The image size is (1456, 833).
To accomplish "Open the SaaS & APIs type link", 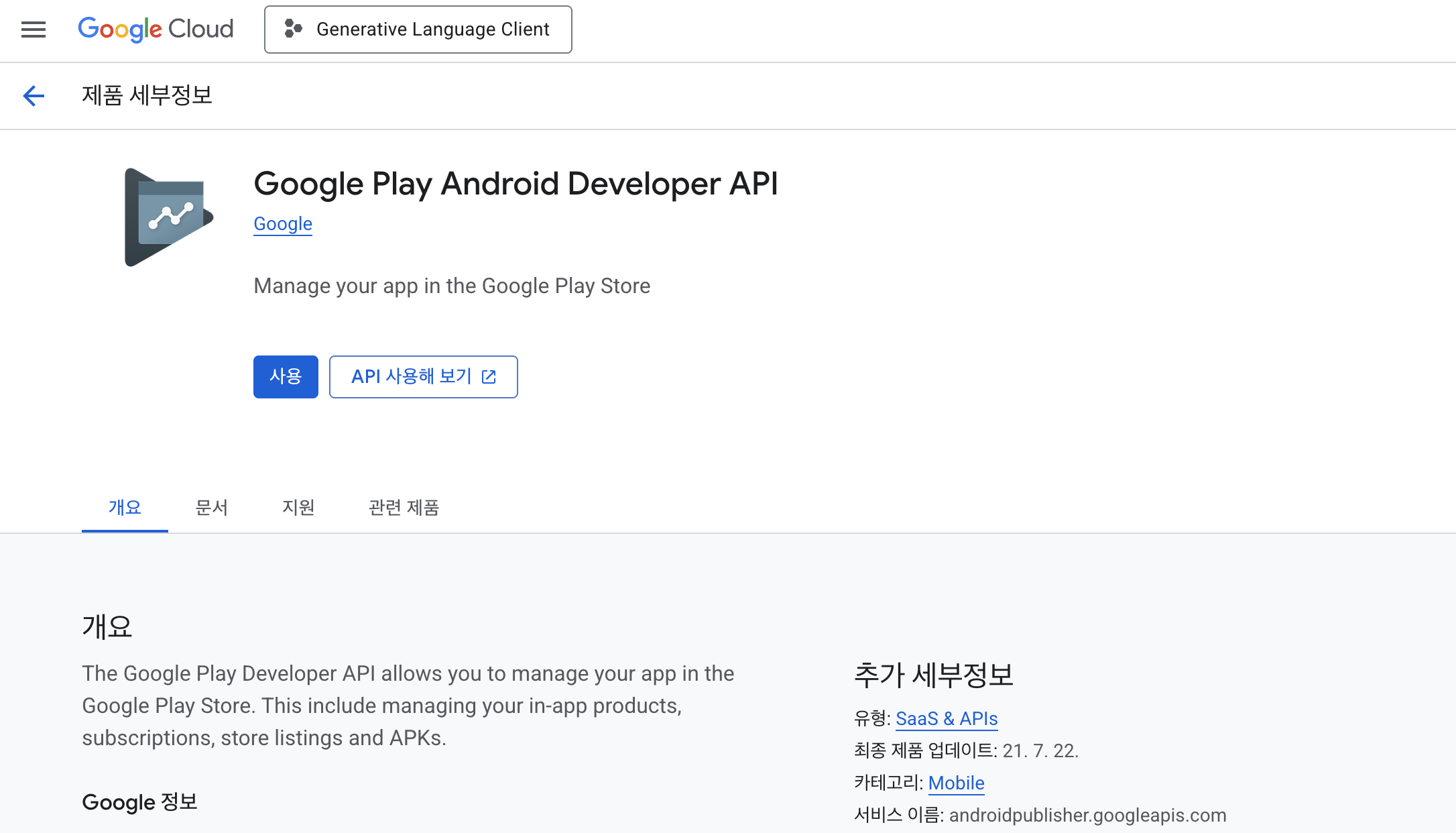I will pos(947,719).
